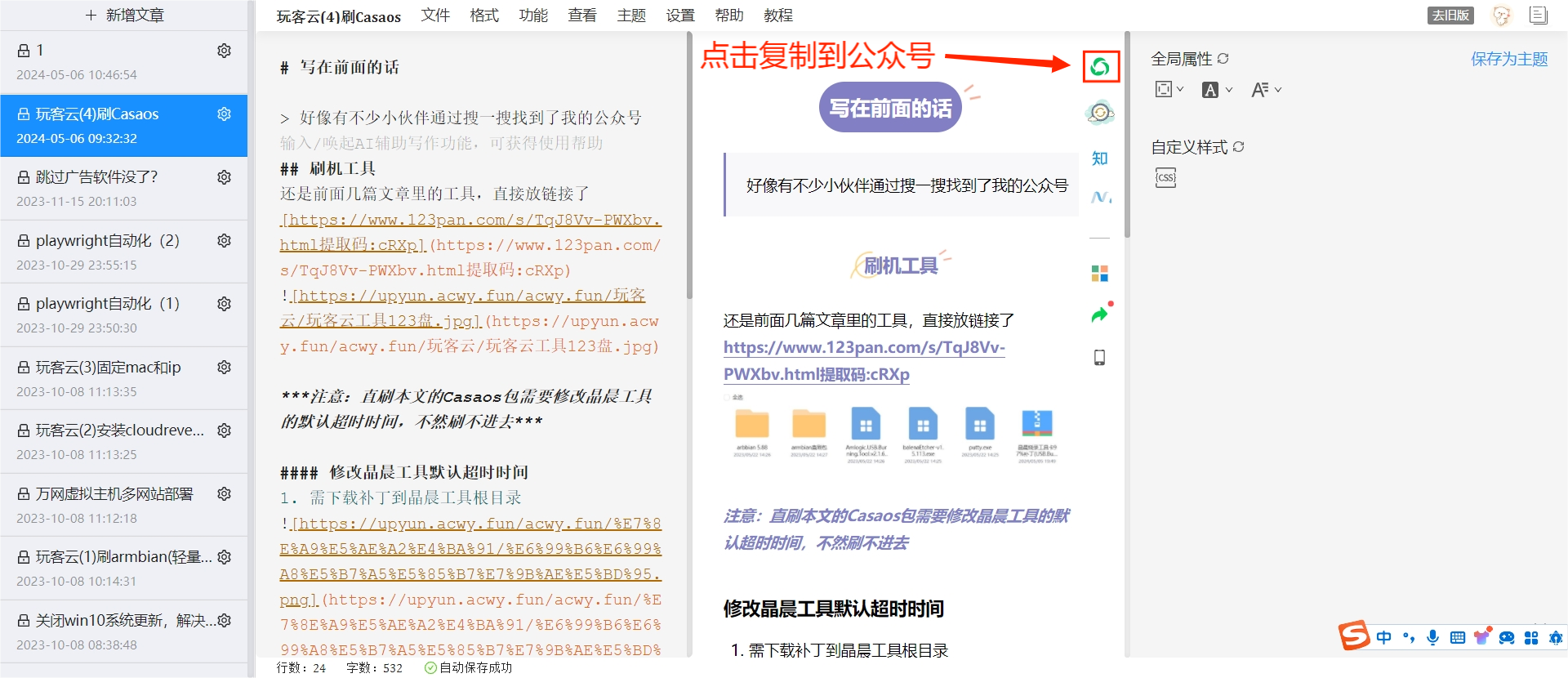
Task: Open the user avatar in top bar
Action: tap(1501, 15)
